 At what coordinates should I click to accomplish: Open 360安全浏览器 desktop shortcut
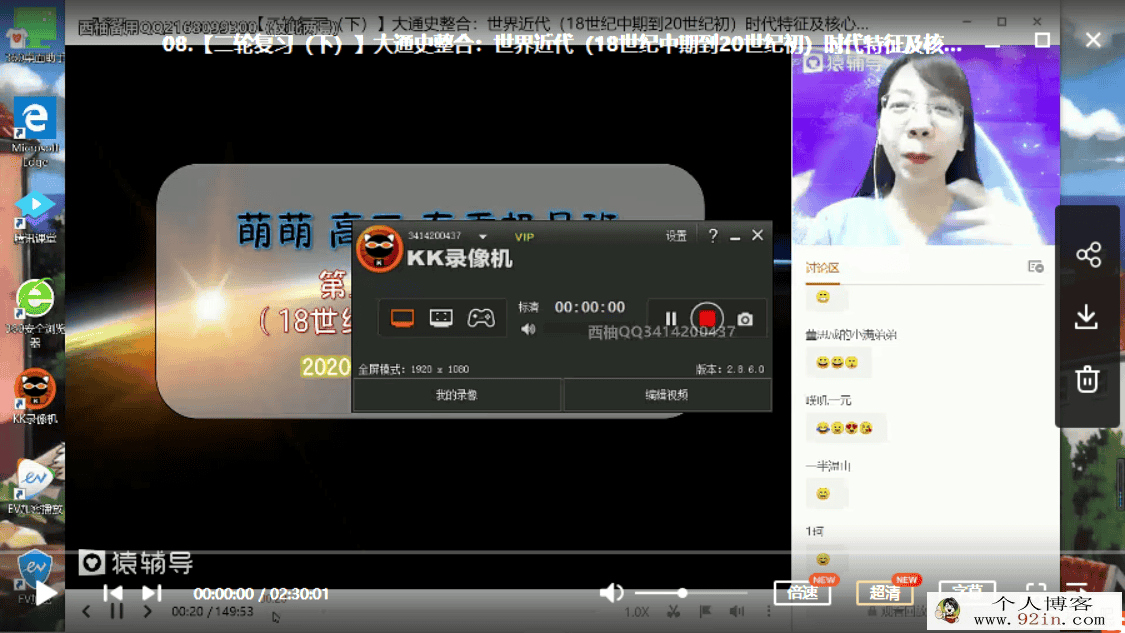point(34,312)
